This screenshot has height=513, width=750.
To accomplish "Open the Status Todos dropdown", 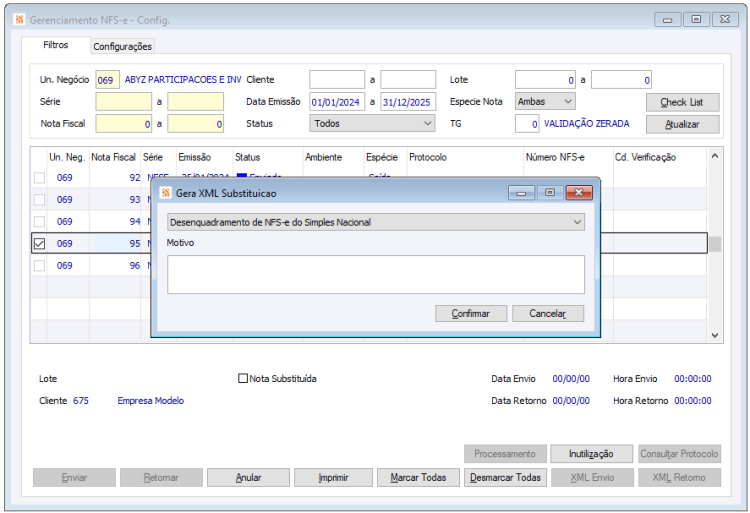I will pyautogui.click(x=372, y=123).
